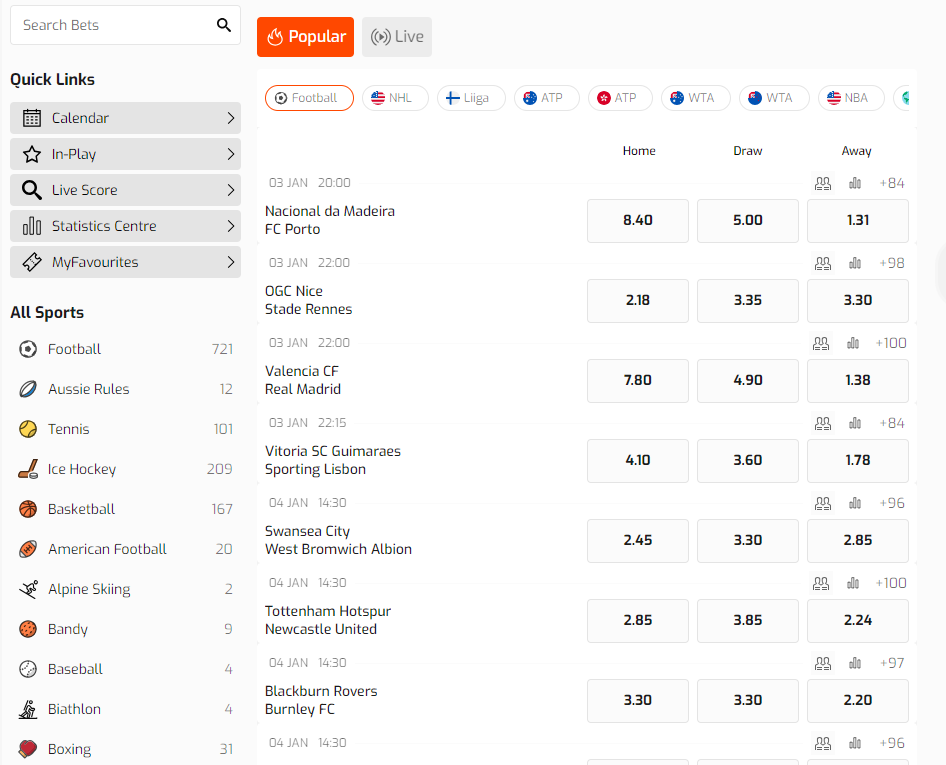Screen dimensions: 946x765
Task: Pick Away odds 1.31 for FC Porto
Action: [858, 221]
